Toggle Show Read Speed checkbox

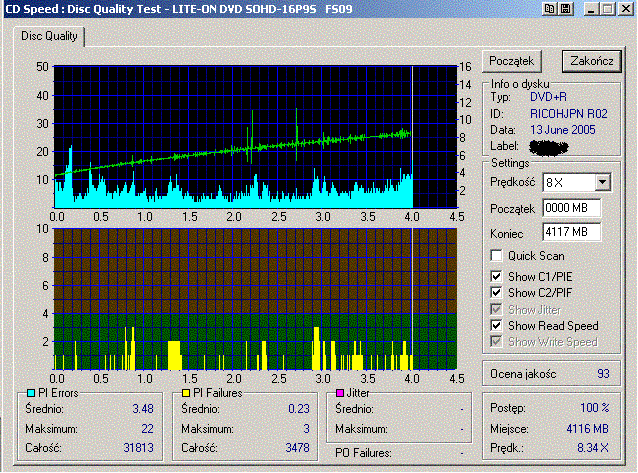[496, 326]
